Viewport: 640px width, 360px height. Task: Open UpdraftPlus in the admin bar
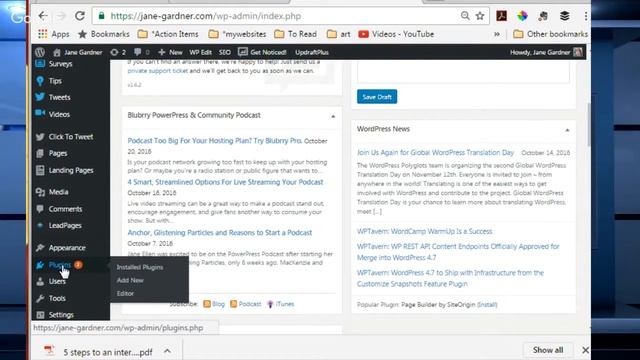click(312, 52)
